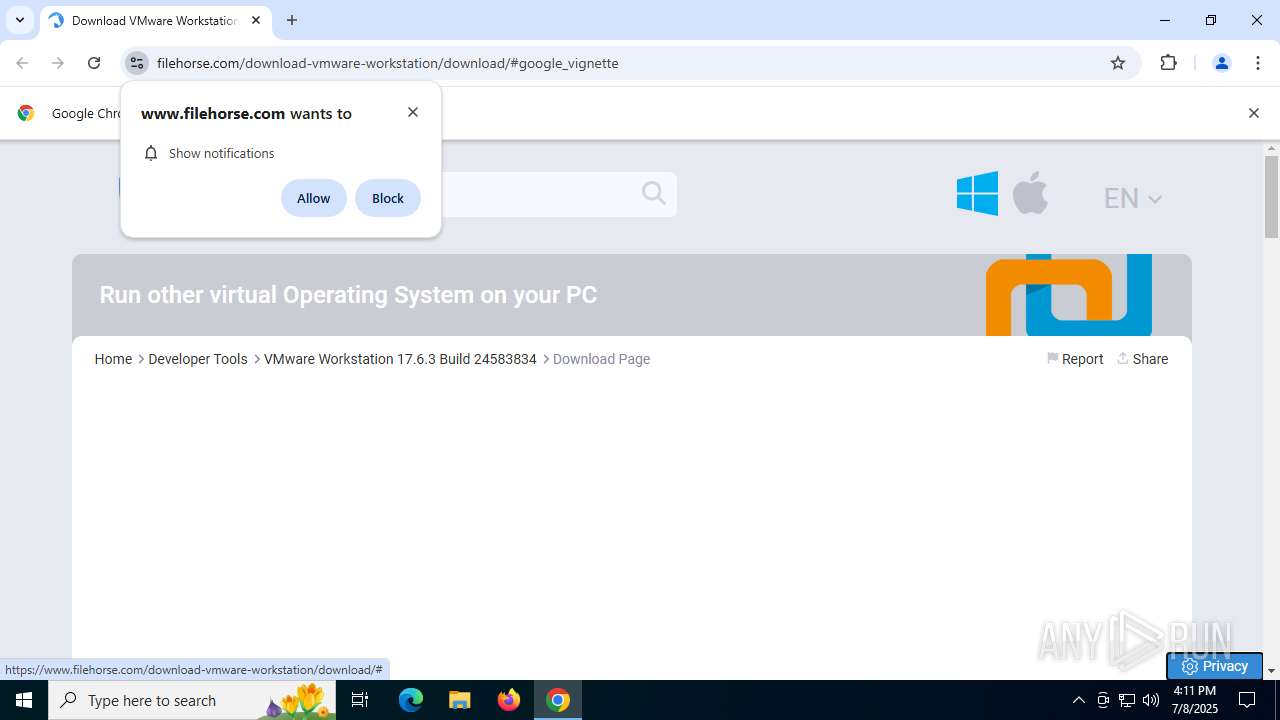
Task: Open the Privacy settings button
Action: point(1214,666)
